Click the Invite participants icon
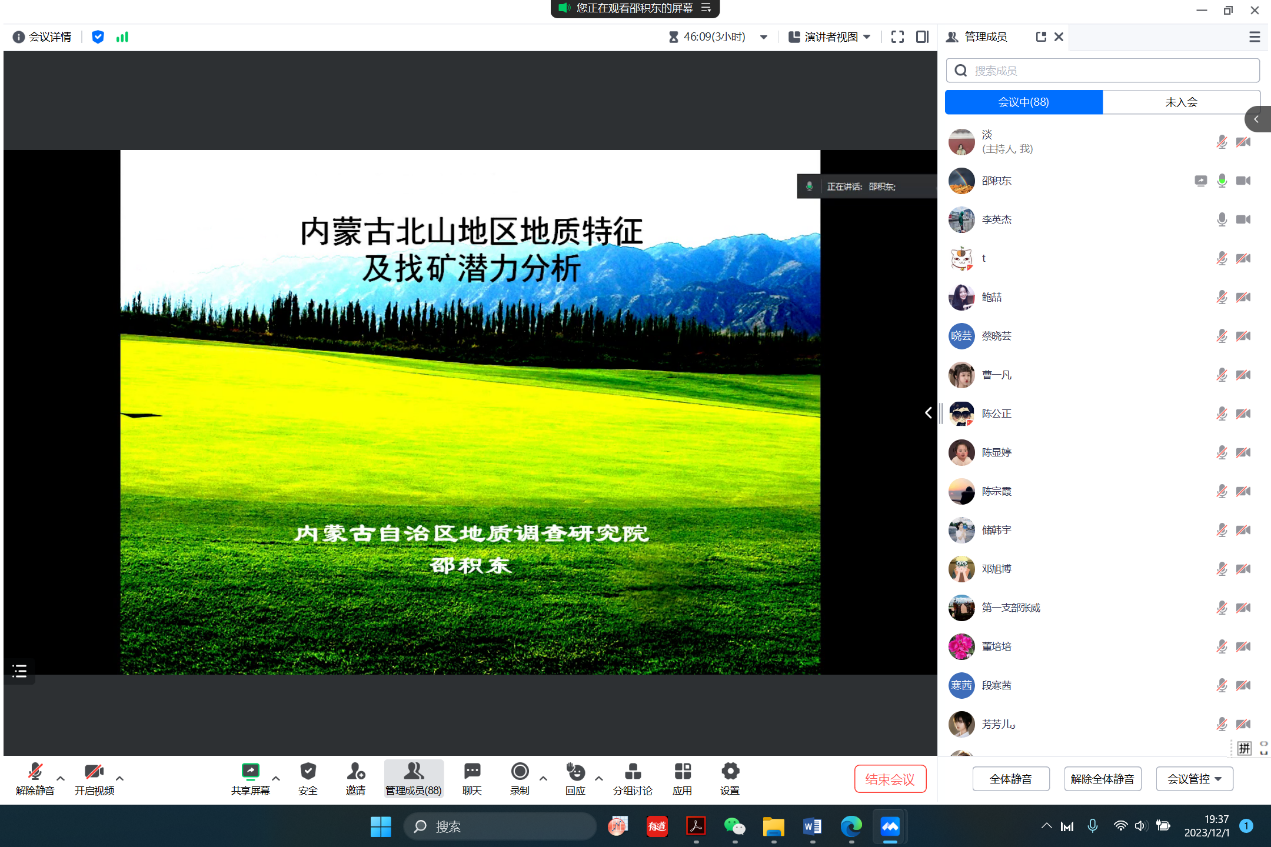This screenshot has height=847, width=1271. pyautogui.click(x=355, y=773)
